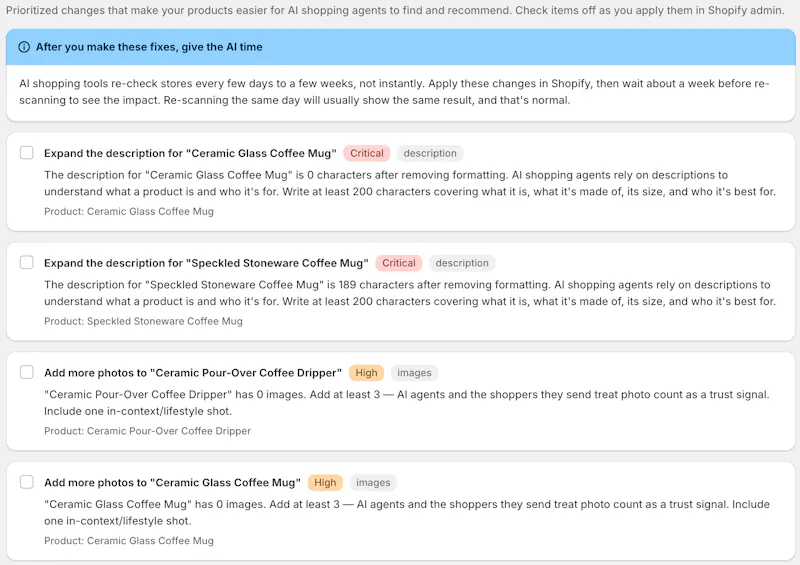Screen dimensions: 800x565
Task: Click the text '"Ceramic Glass Coffee Mug" has 0 images'
Action: click(407, 512)
